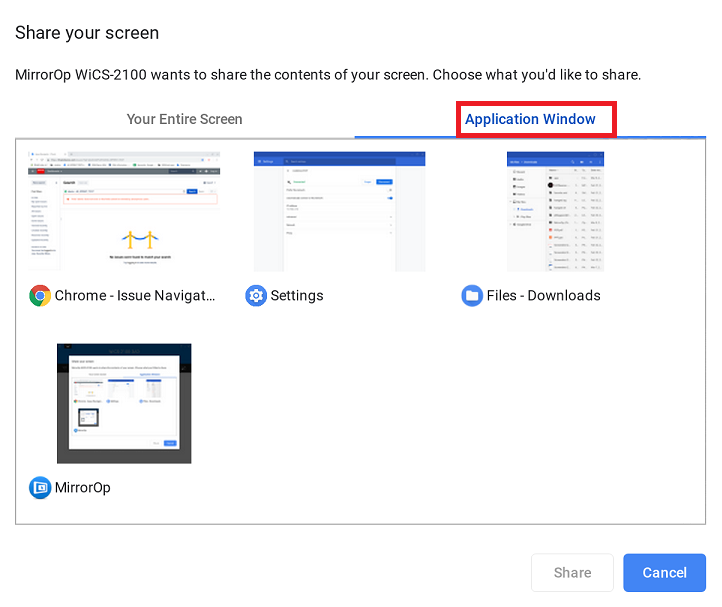Viewport: 722px width, 607px height.
Task: Click the MirrorOp app icon
Action: (x=40, y=488)
